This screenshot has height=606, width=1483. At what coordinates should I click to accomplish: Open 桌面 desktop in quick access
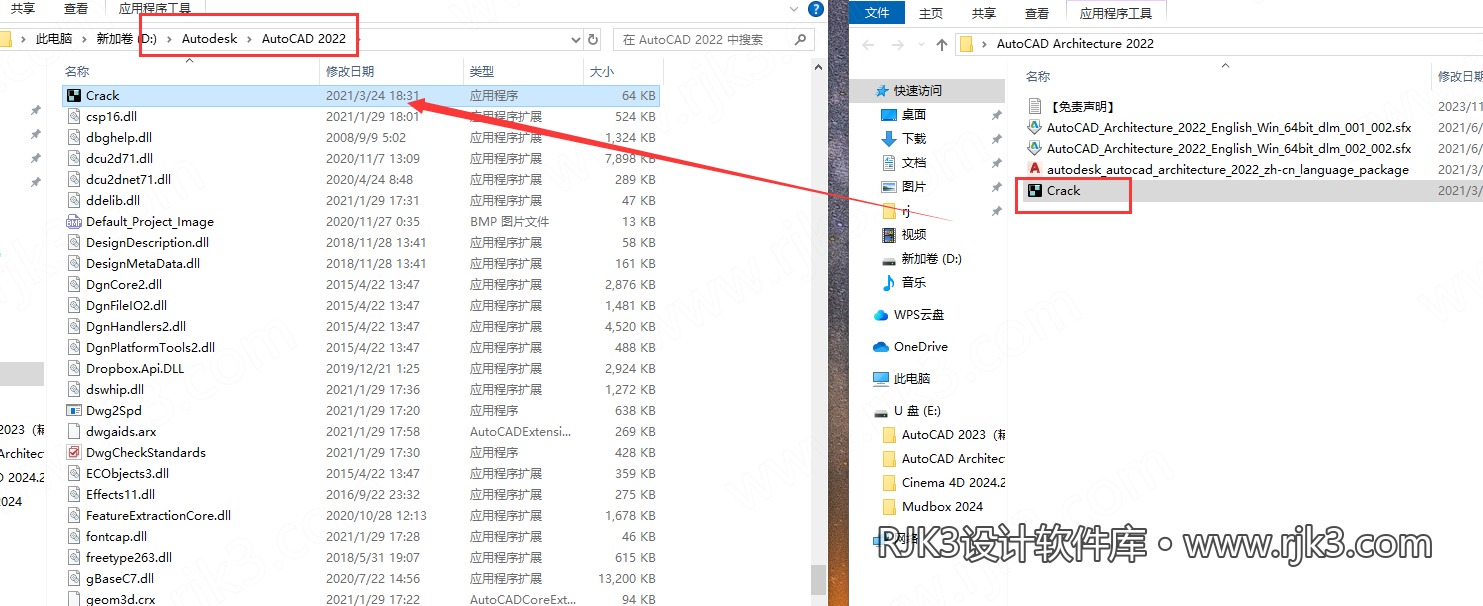pyautogui.click(x=914, y=115)
